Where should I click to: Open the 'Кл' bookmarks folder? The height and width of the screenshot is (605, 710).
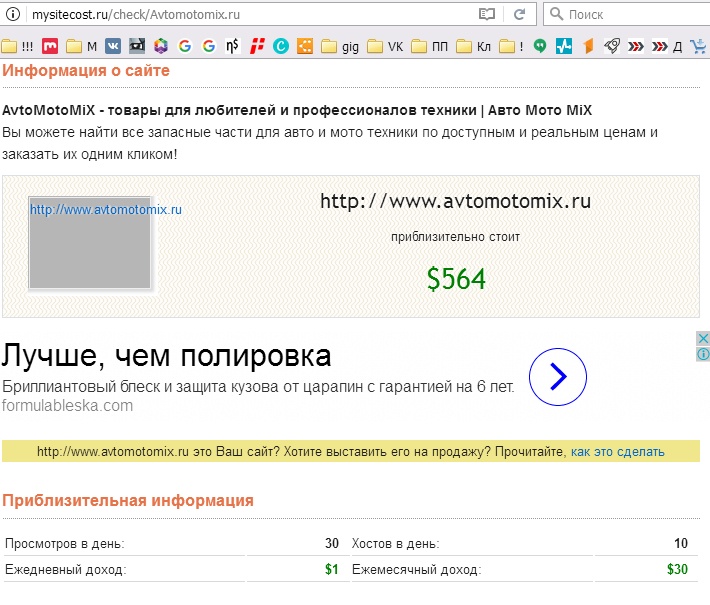pyautogui.click(x=473, y=46)
